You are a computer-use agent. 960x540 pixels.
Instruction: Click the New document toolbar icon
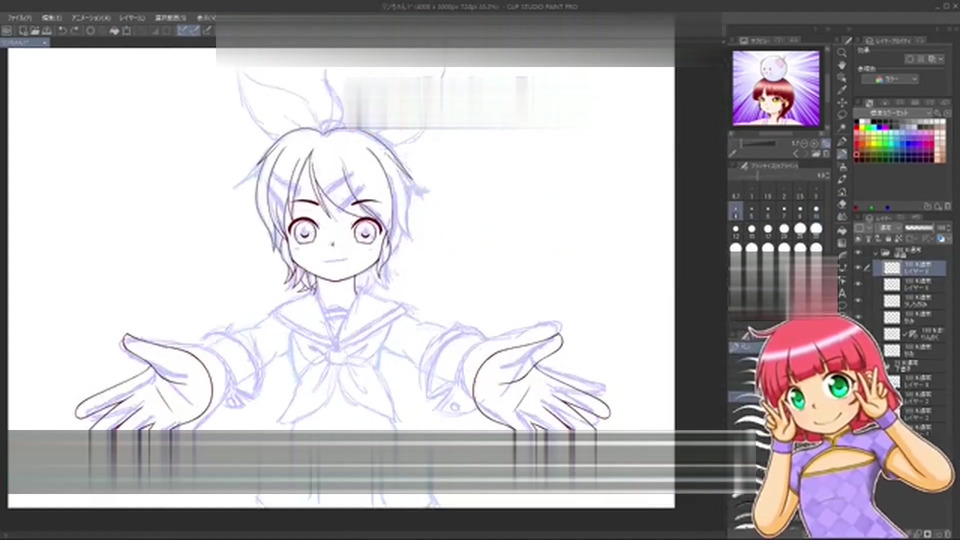coord(23,31)
